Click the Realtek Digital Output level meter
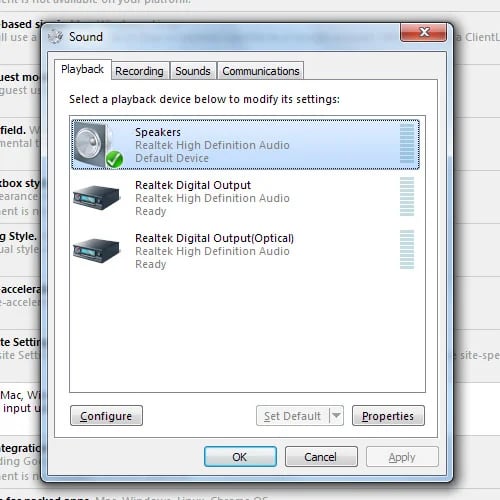Viewport: 500px width, 500px height. pos(407,197)
